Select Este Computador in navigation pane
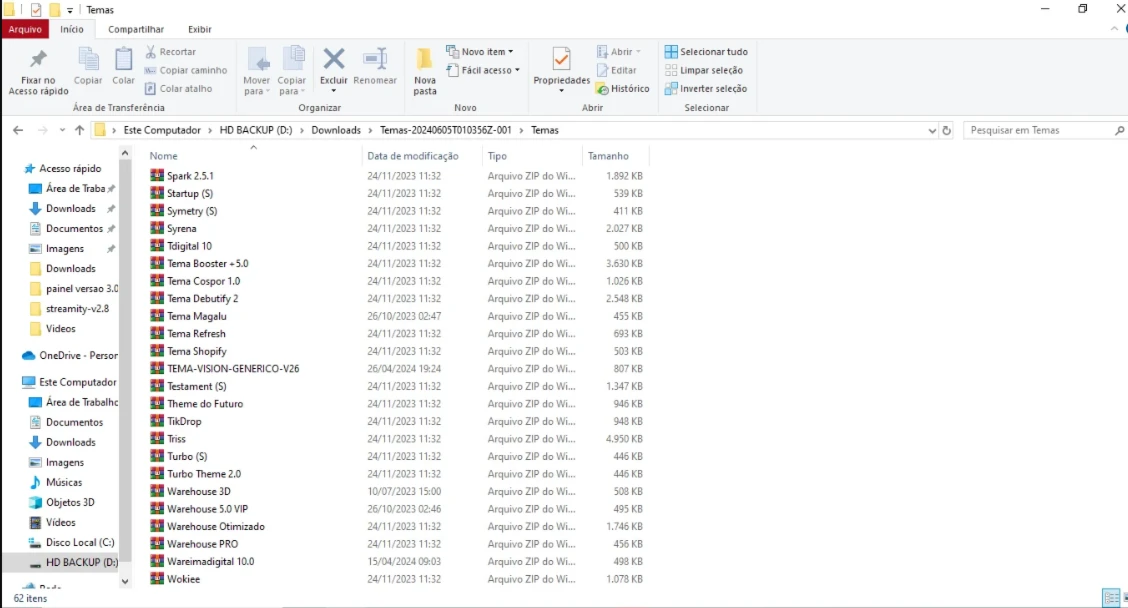 pyautogui.click(x=69, y=382)
